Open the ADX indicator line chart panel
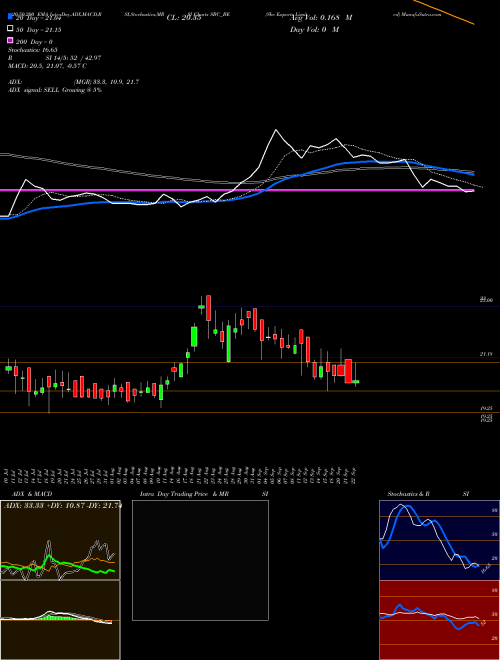 (60, 540)
